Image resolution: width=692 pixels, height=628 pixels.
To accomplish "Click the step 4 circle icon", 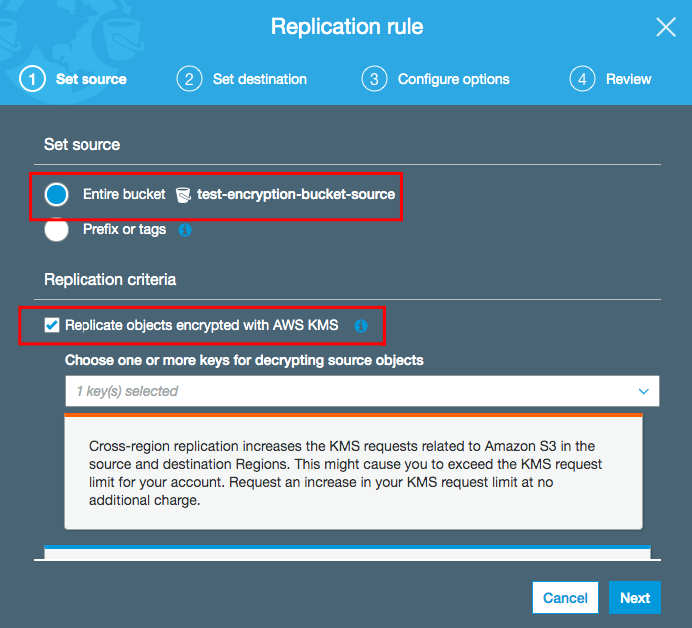I will point(582,79).
